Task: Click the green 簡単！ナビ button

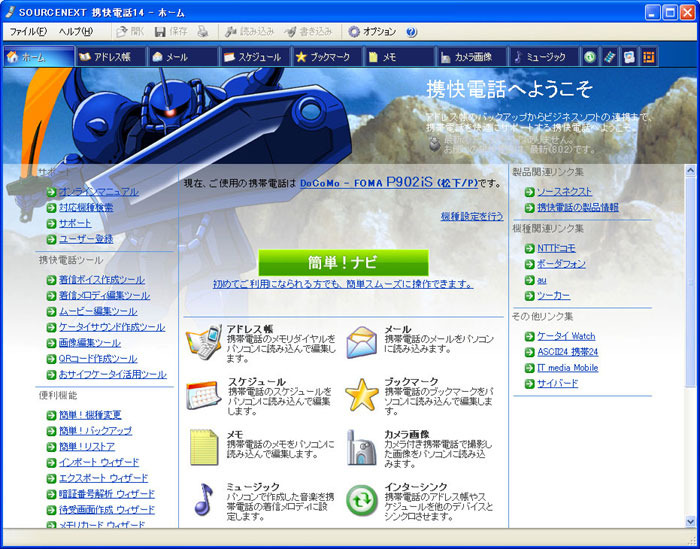Action: pos(343,262)
